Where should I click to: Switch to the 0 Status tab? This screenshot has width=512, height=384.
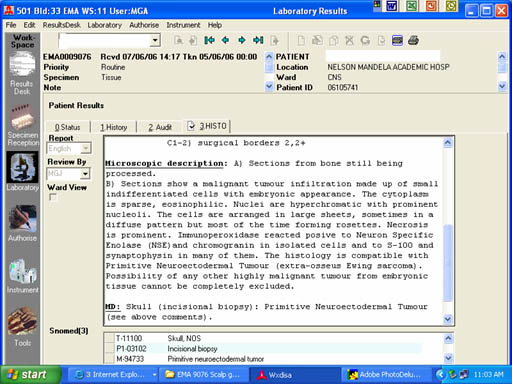coord(68,127)
